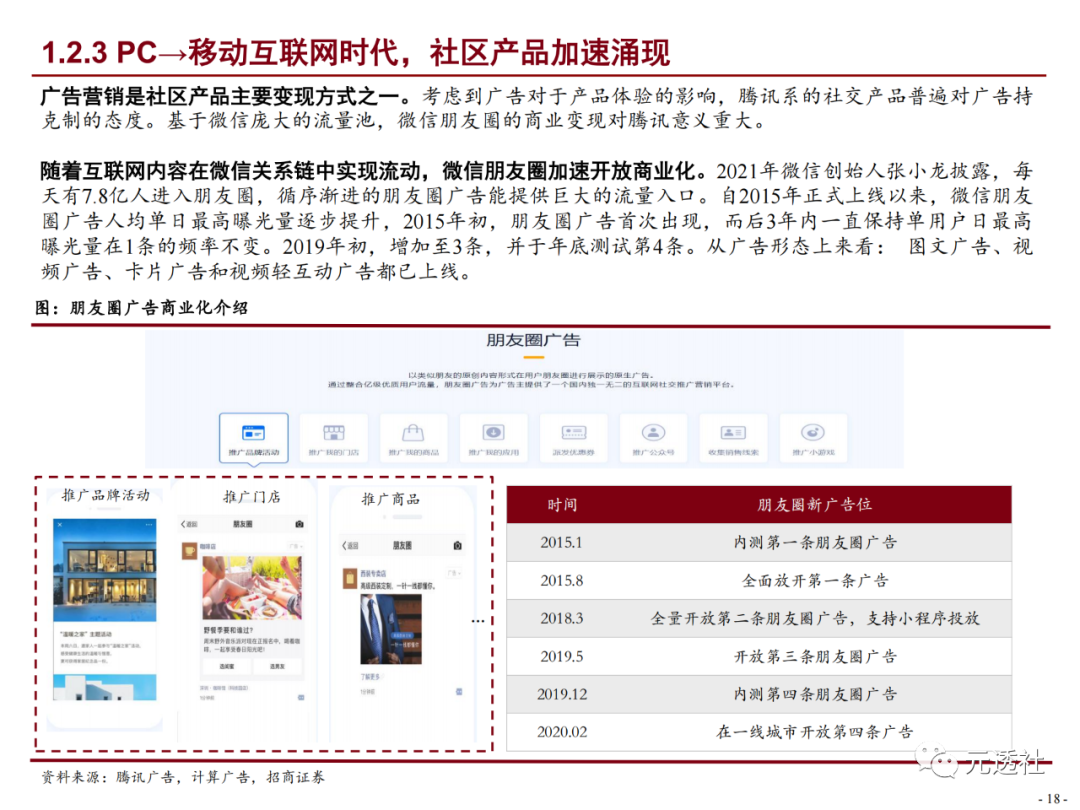The image size is (1080, 810).
Task: Click the 西装专卖店 account name link
Action: 373,573
